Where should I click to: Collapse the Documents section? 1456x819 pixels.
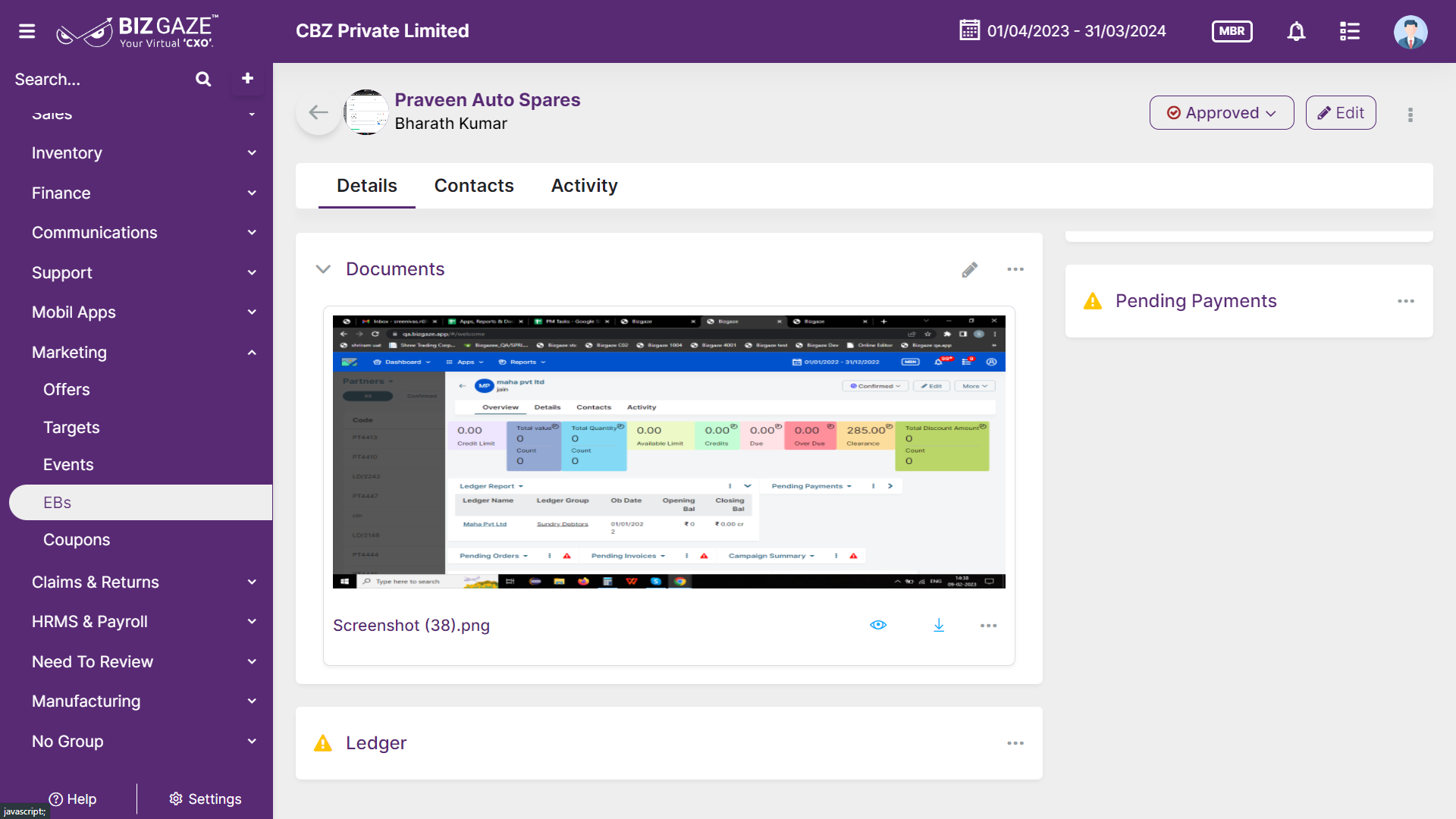(323, 269)
